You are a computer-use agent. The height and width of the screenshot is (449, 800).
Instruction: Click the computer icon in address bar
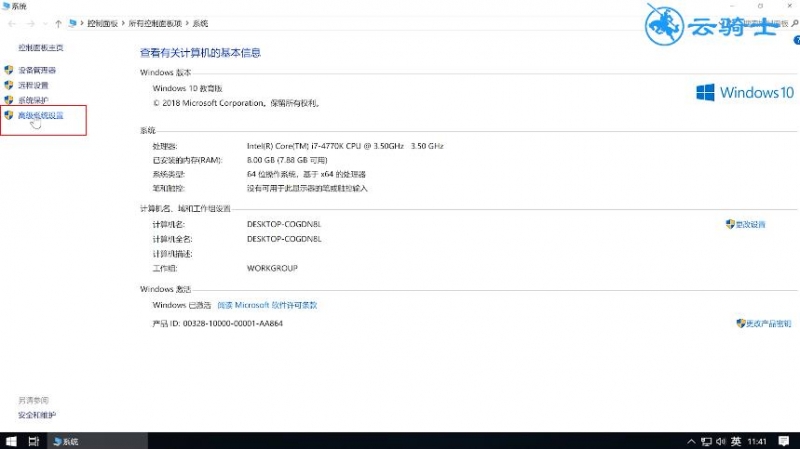coord(72,23)
